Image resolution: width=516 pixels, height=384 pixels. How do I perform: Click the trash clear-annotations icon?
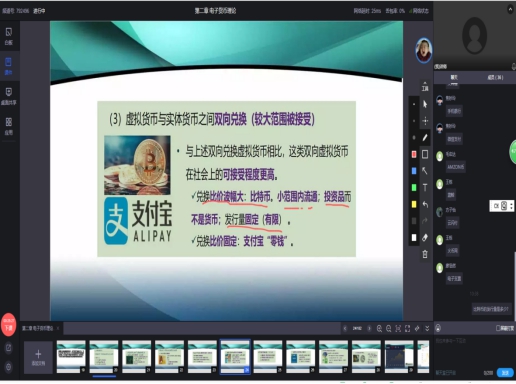[425, 254]
